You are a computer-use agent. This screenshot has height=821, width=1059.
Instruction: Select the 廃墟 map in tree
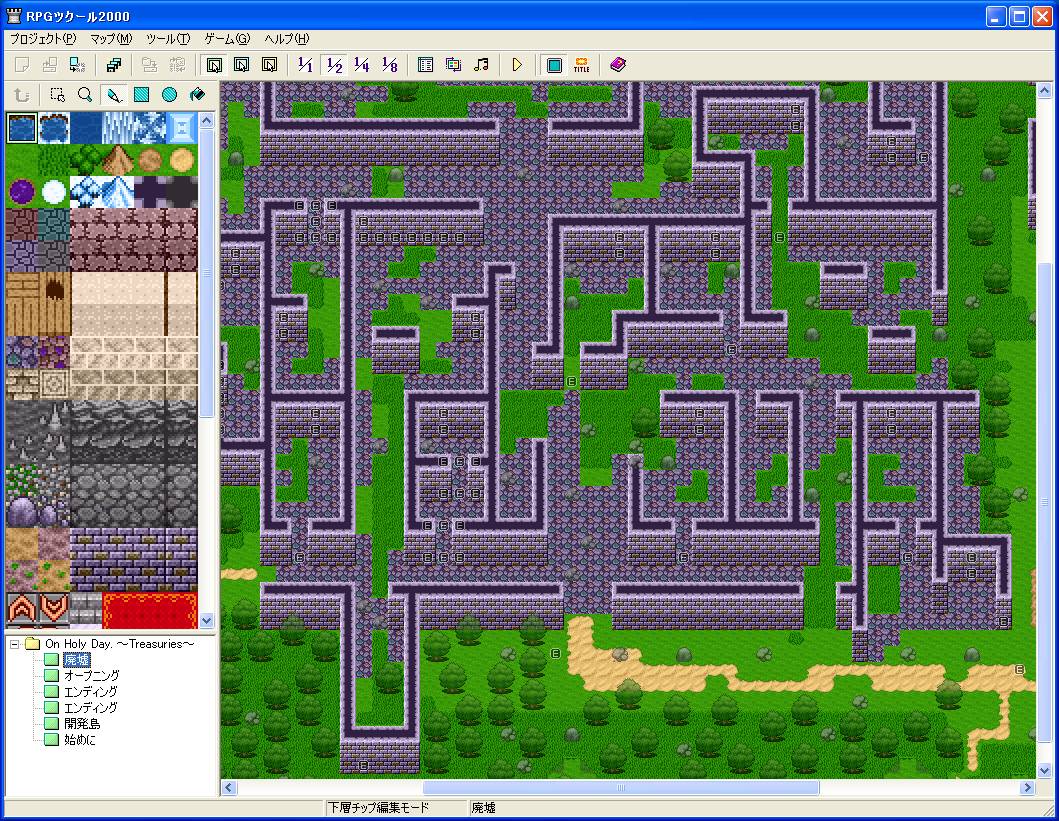[77, 660]
